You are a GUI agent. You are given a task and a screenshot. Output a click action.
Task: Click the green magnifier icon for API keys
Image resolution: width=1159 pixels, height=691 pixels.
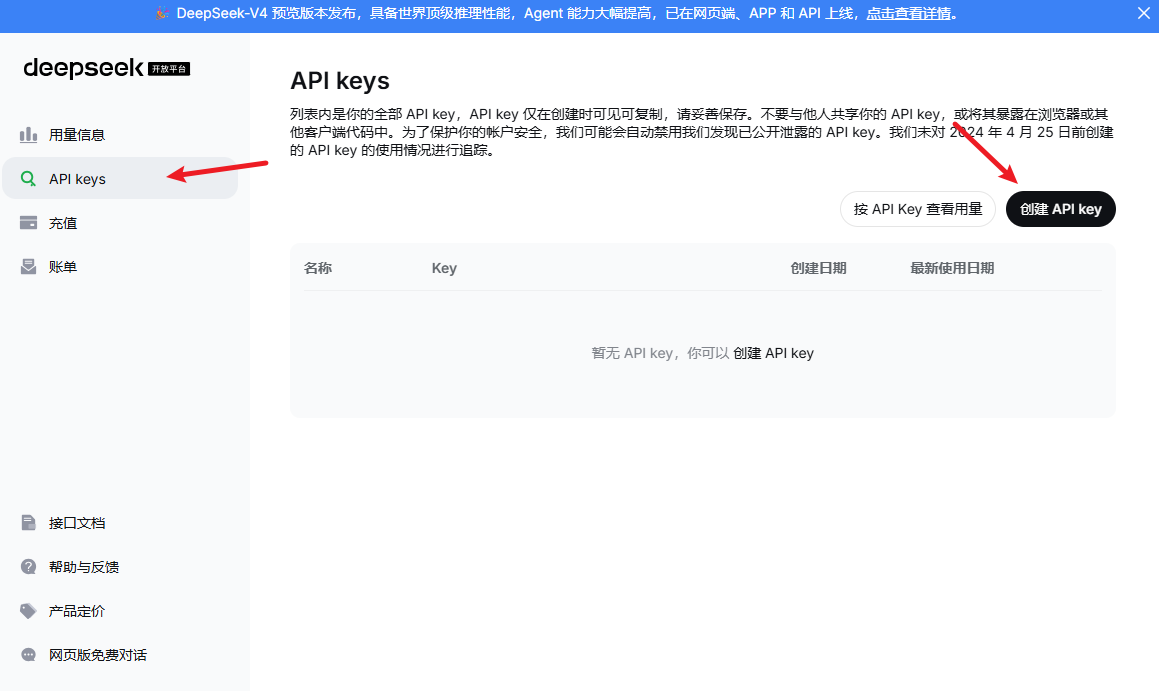tap(28, 179)
